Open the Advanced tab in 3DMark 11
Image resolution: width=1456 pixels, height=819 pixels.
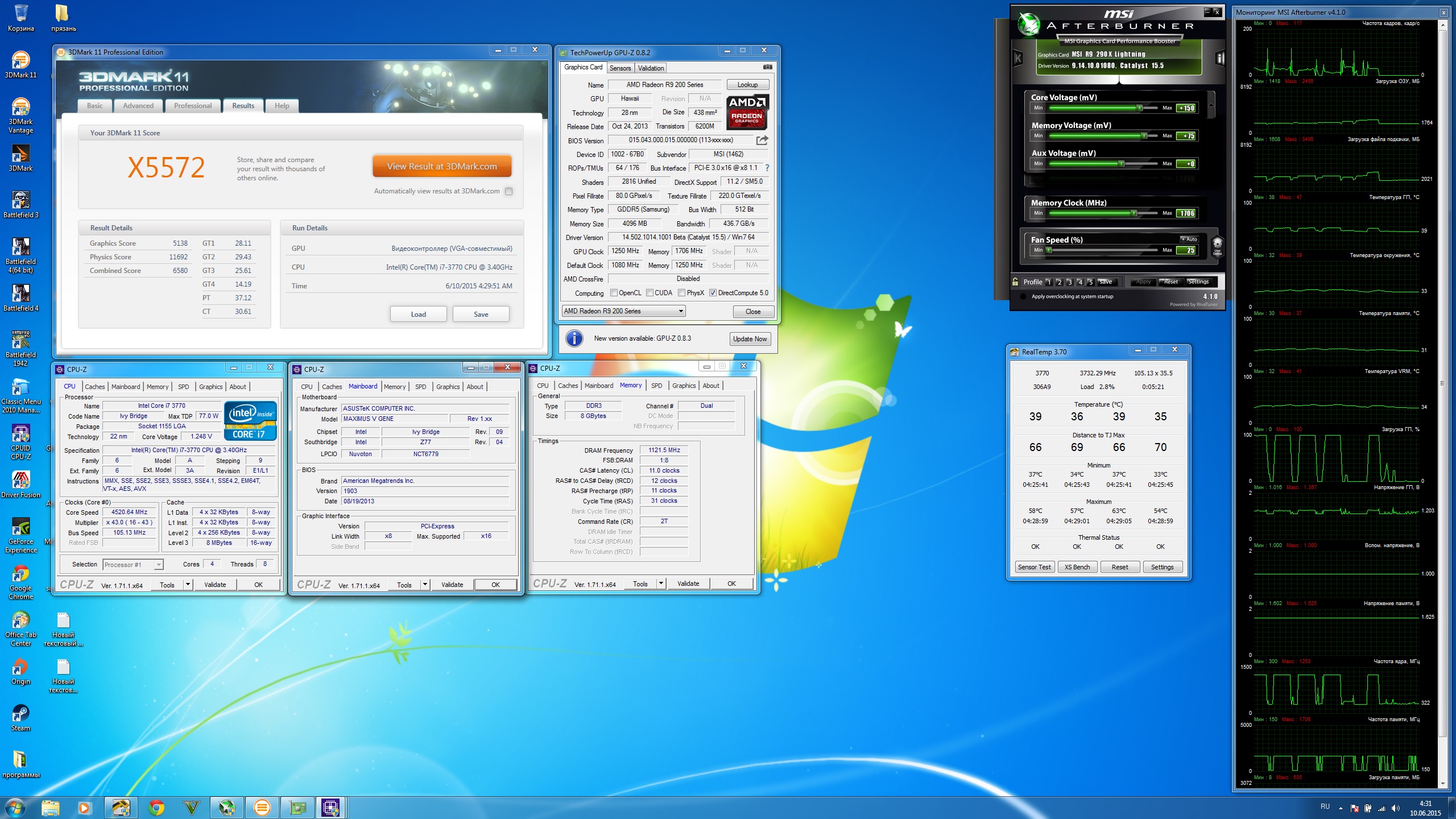click(x=138, y=106)
